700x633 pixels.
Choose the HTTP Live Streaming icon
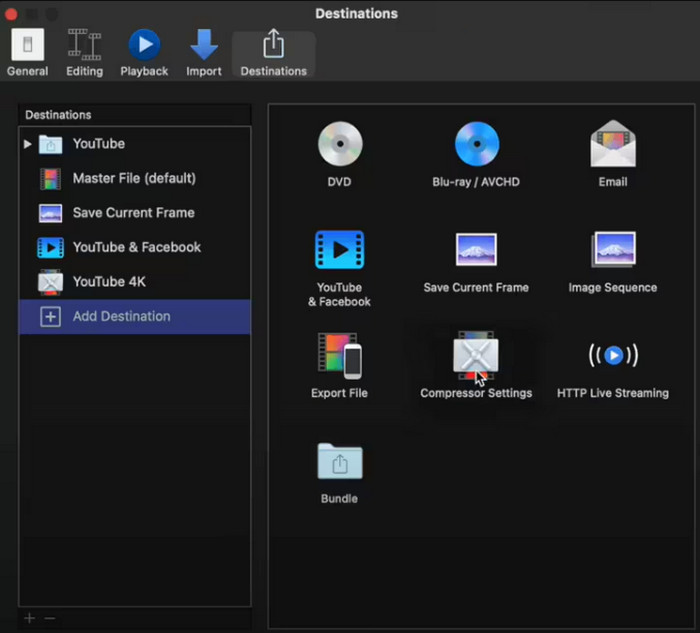coord(613,356)
